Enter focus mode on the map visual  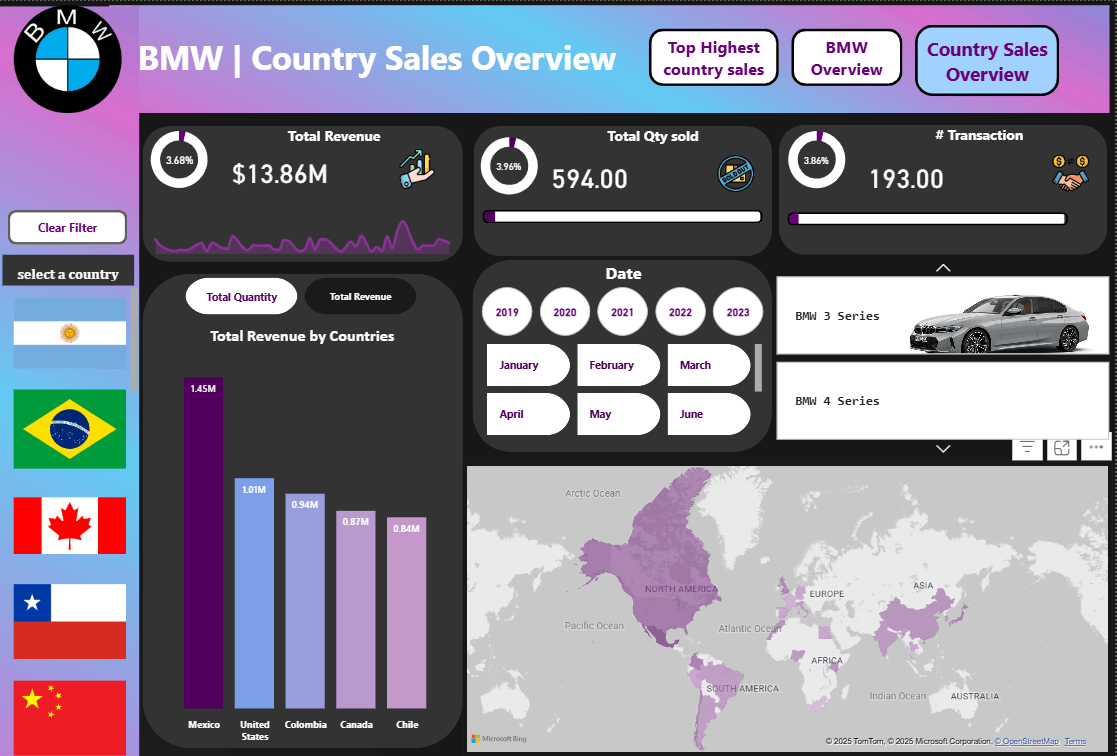[1061, 448]
